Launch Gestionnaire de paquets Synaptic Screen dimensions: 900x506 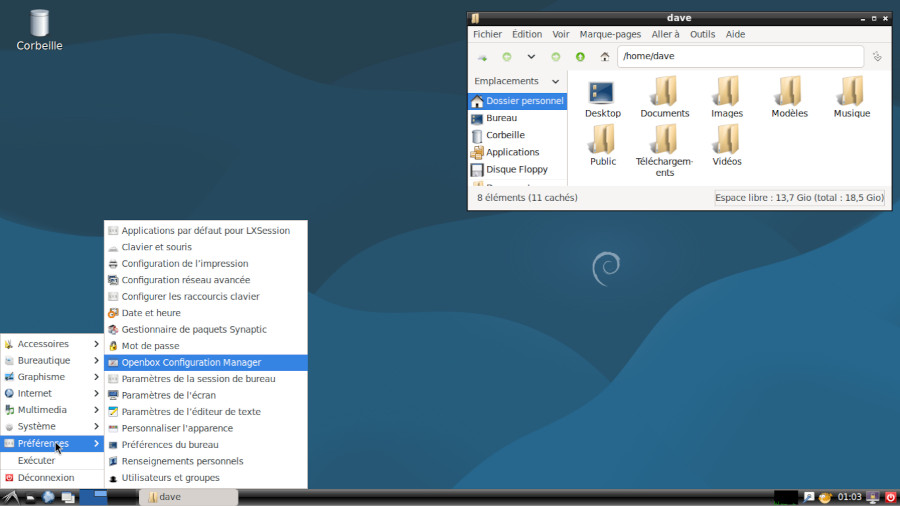[x=205, y=330]
